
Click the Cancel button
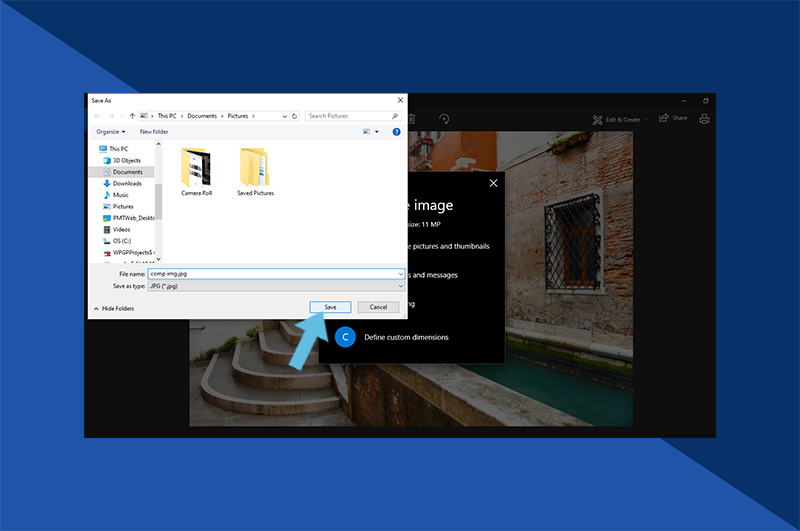coord(378,307)
